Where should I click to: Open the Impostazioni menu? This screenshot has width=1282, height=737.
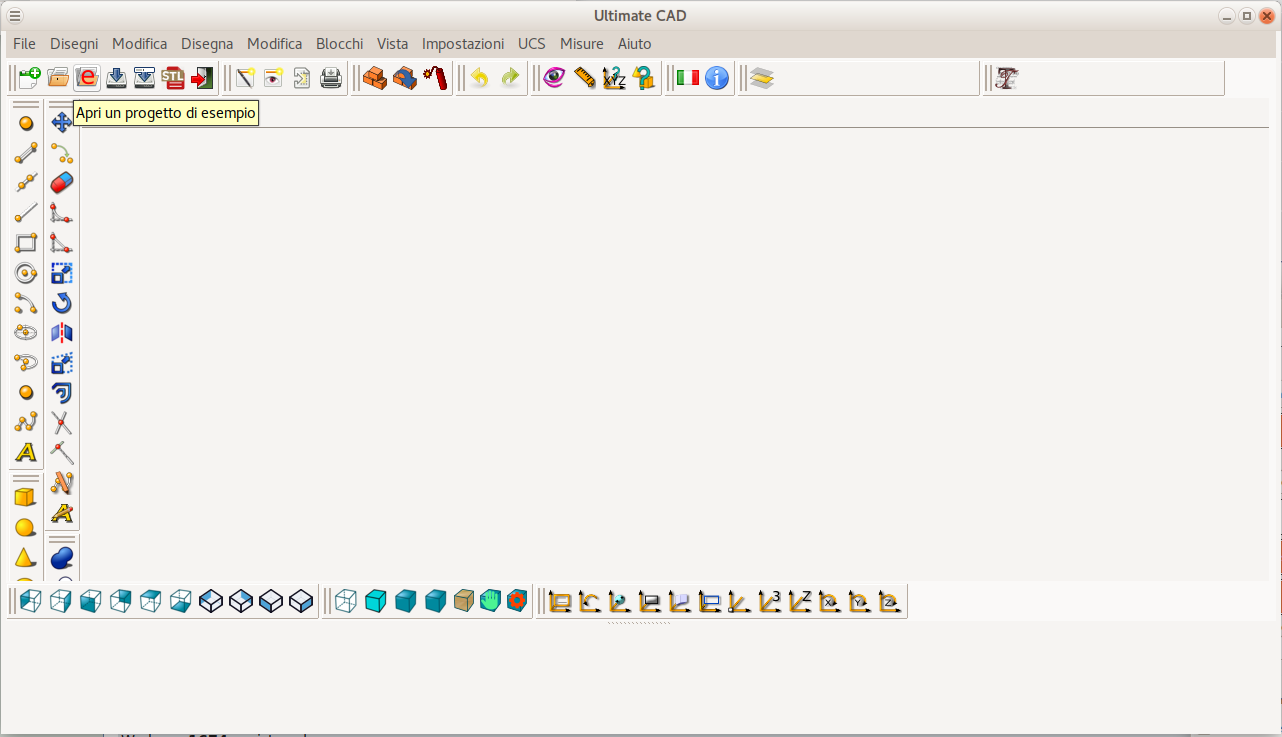click(463, 44)
